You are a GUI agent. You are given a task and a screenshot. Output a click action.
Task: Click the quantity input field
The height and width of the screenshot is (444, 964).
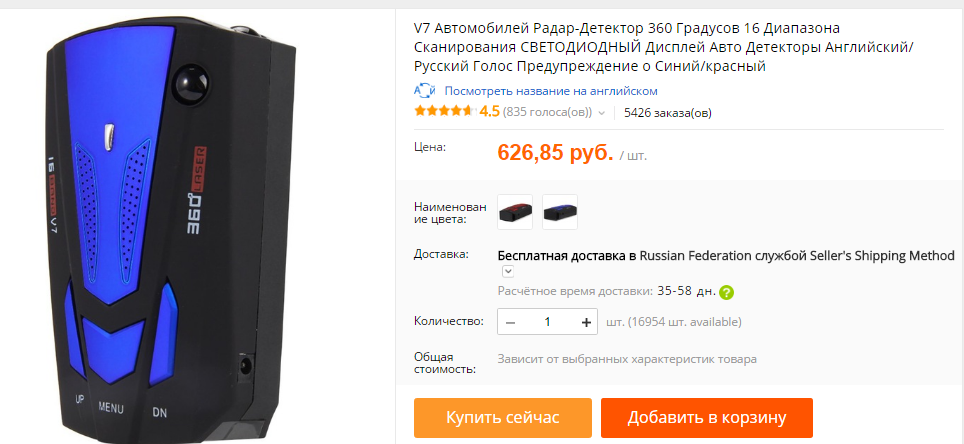548,322
